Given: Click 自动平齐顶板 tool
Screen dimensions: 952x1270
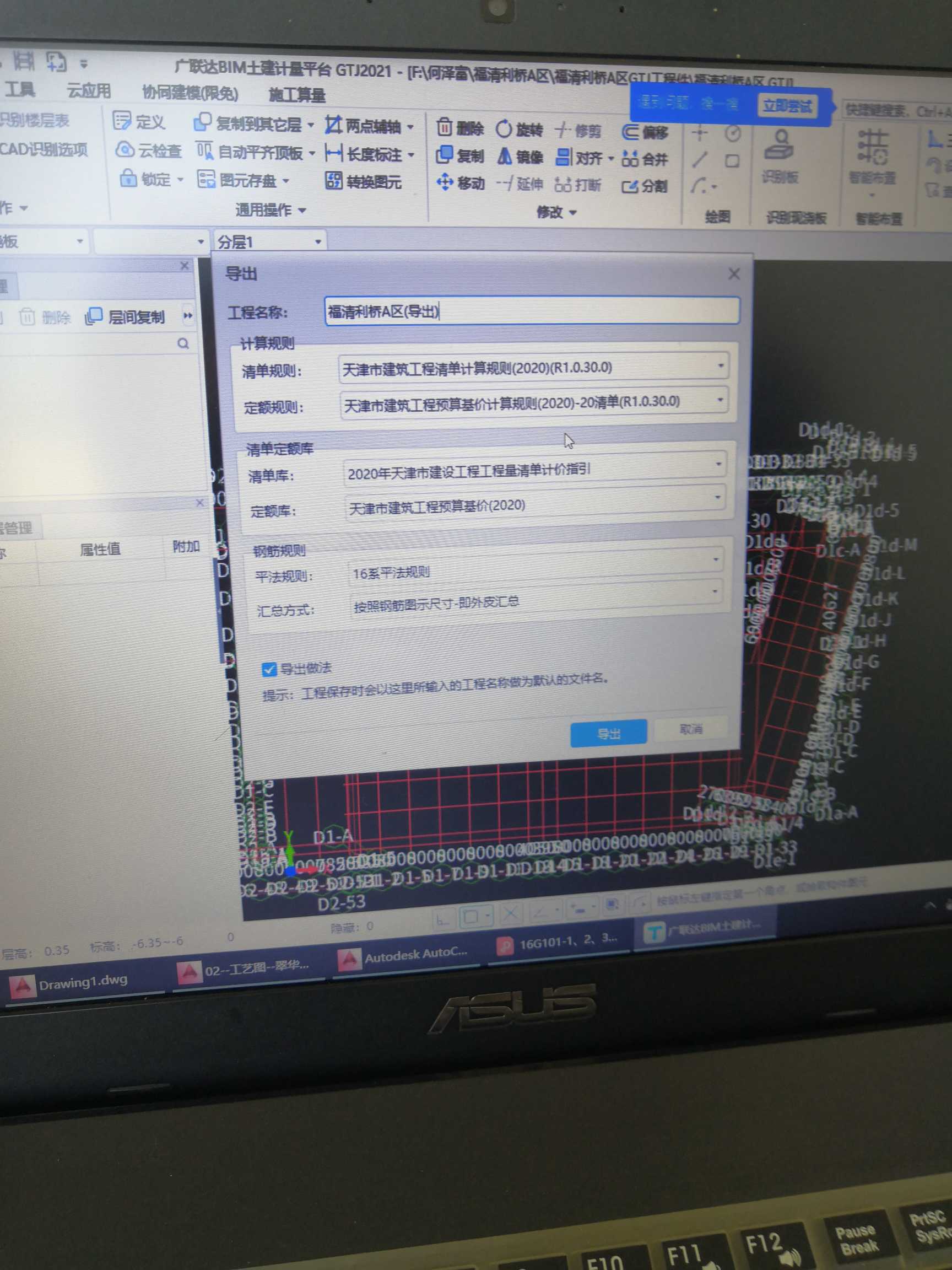Looking at the screenshot, I should pyautogui.click(x=256, y=152).
